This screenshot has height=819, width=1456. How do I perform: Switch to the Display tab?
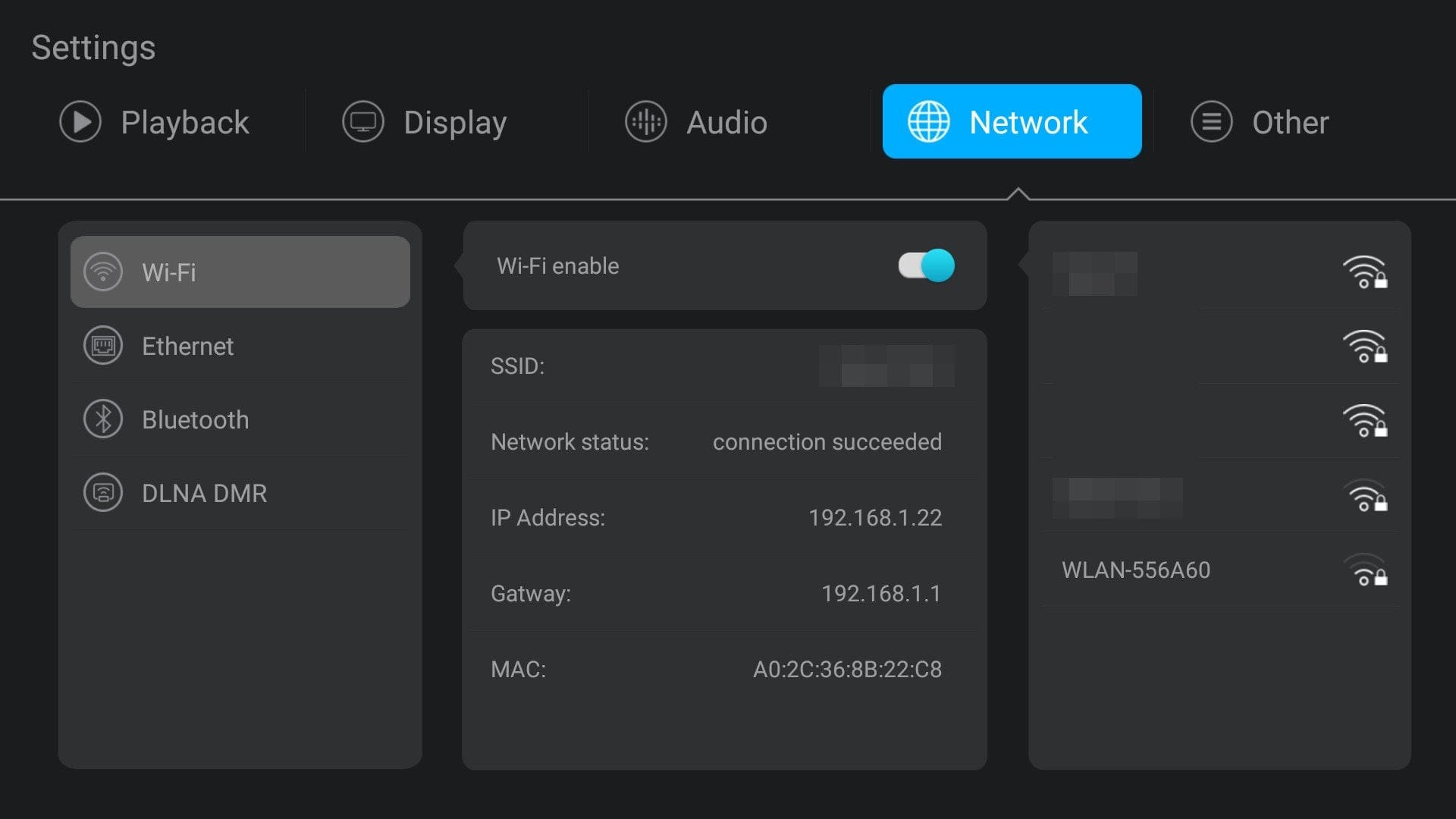coord(455,122)
